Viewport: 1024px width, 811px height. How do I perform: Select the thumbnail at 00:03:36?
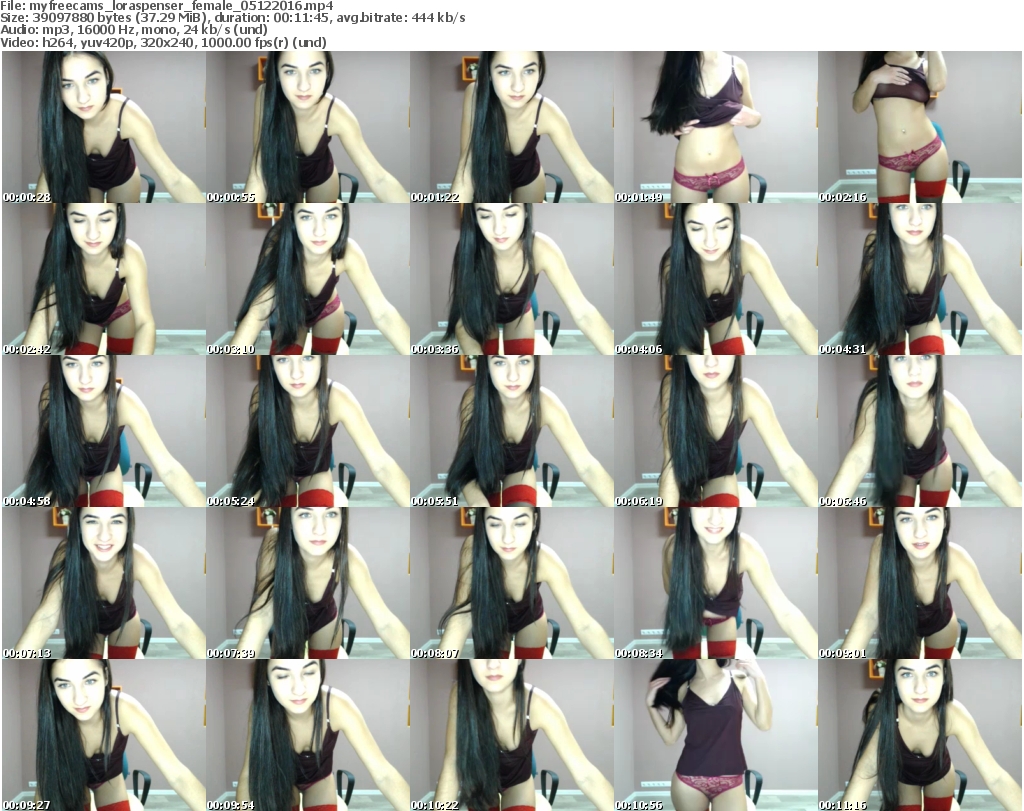click(x=511, y=280)
